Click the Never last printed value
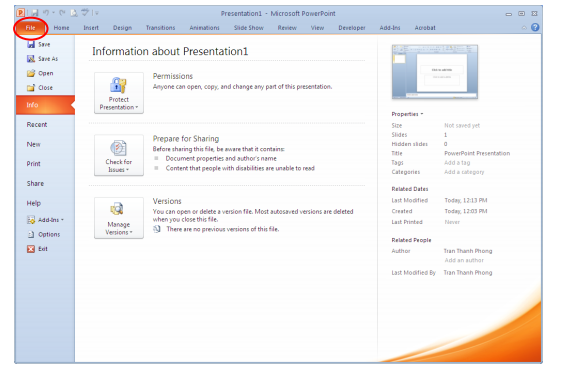 pyautogui.click(x=452, y=222)
